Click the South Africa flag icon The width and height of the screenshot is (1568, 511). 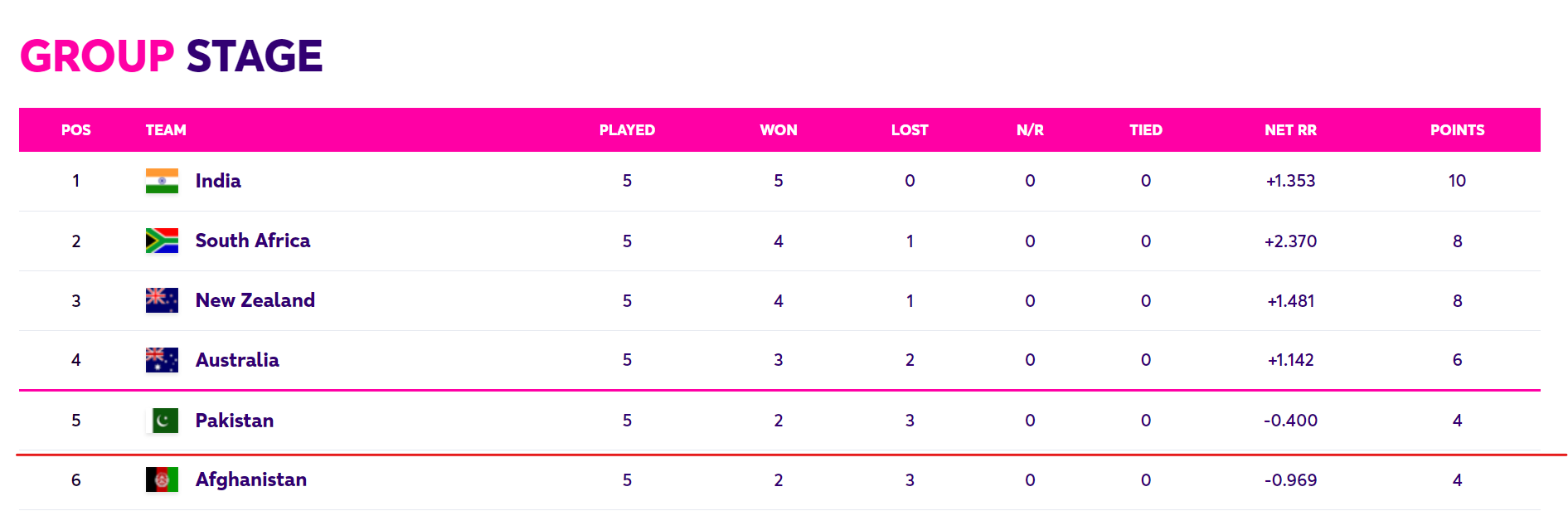162,241
